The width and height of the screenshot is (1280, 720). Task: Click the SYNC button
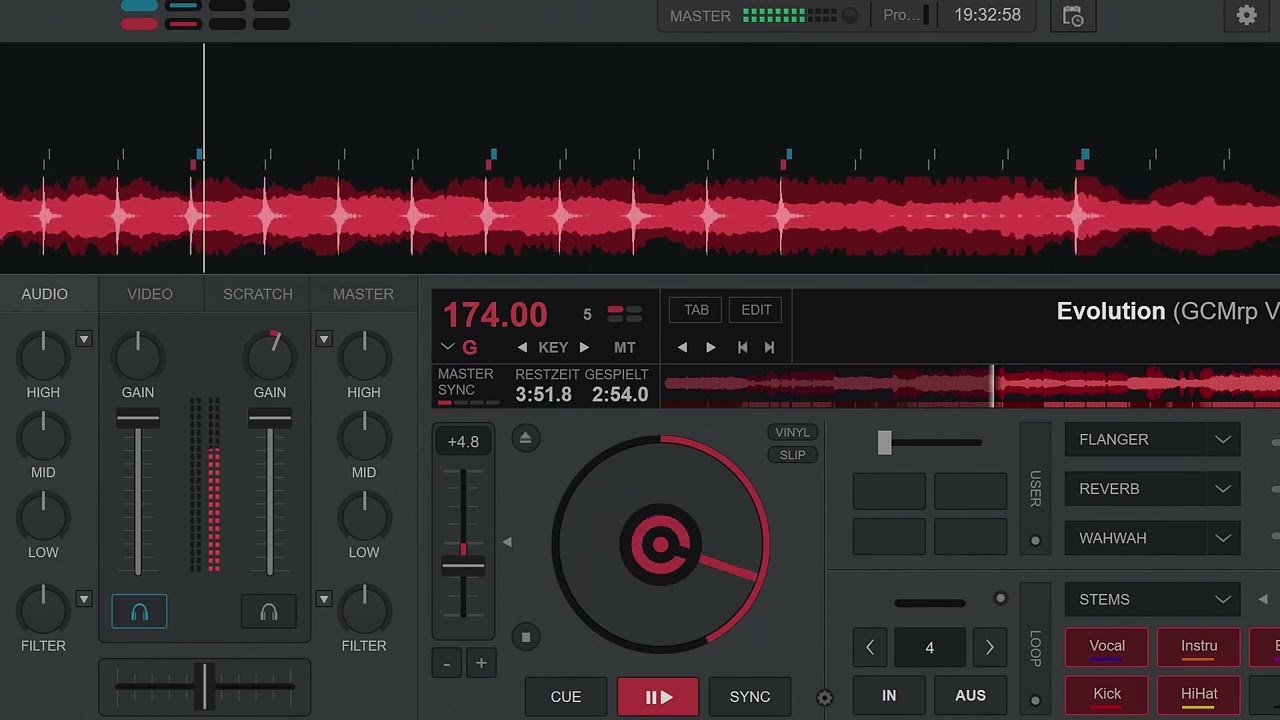(750, 697)
